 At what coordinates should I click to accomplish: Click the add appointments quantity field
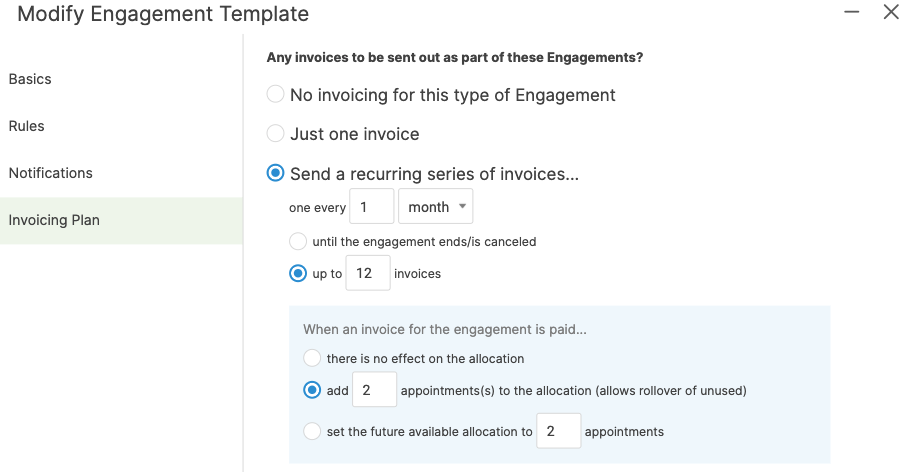point(374,390)
